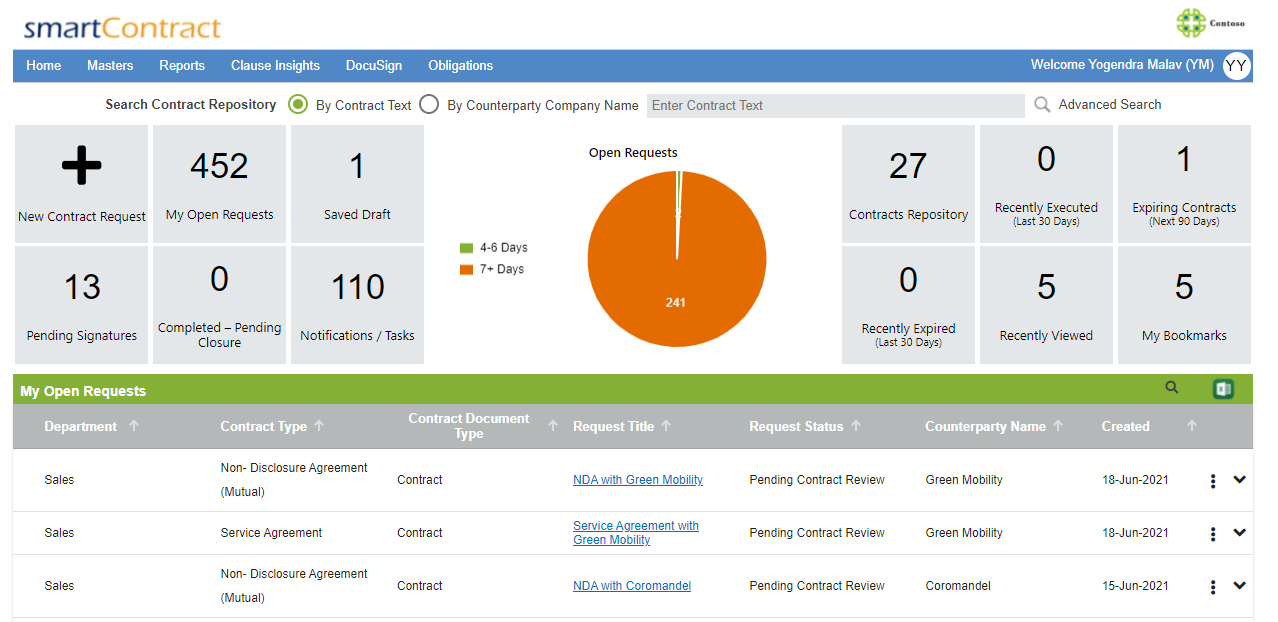
Task: Expand the Service Agreement row chevron
Action: tap(1240, 533)
